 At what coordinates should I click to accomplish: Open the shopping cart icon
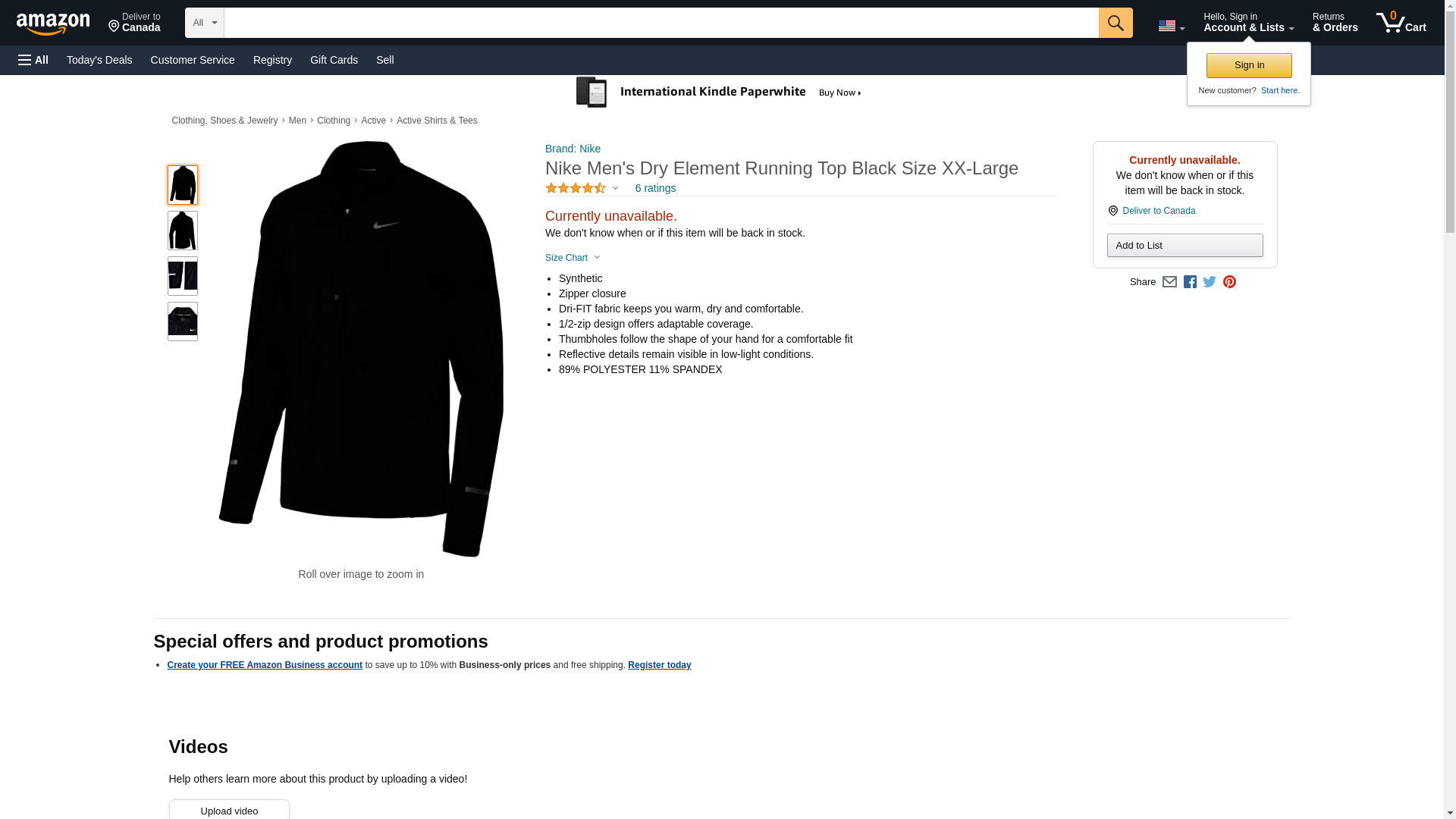1401,23
